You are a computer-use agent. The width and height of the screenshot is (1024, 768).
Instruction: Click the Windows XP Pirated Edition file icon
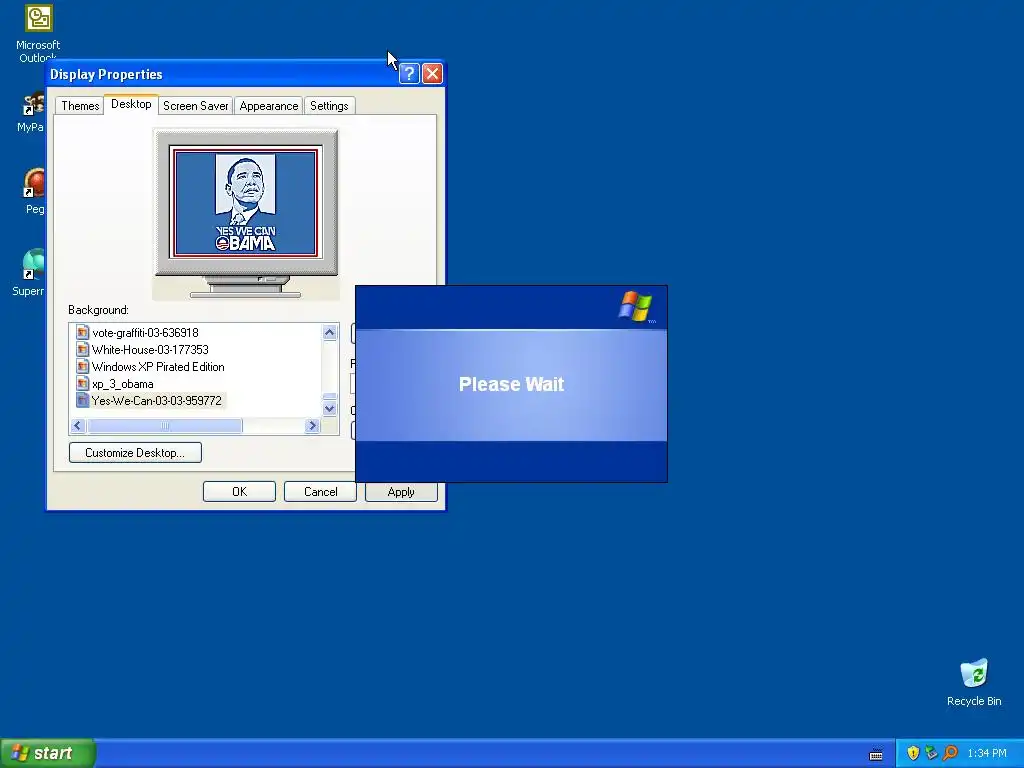tap(82, 366)
